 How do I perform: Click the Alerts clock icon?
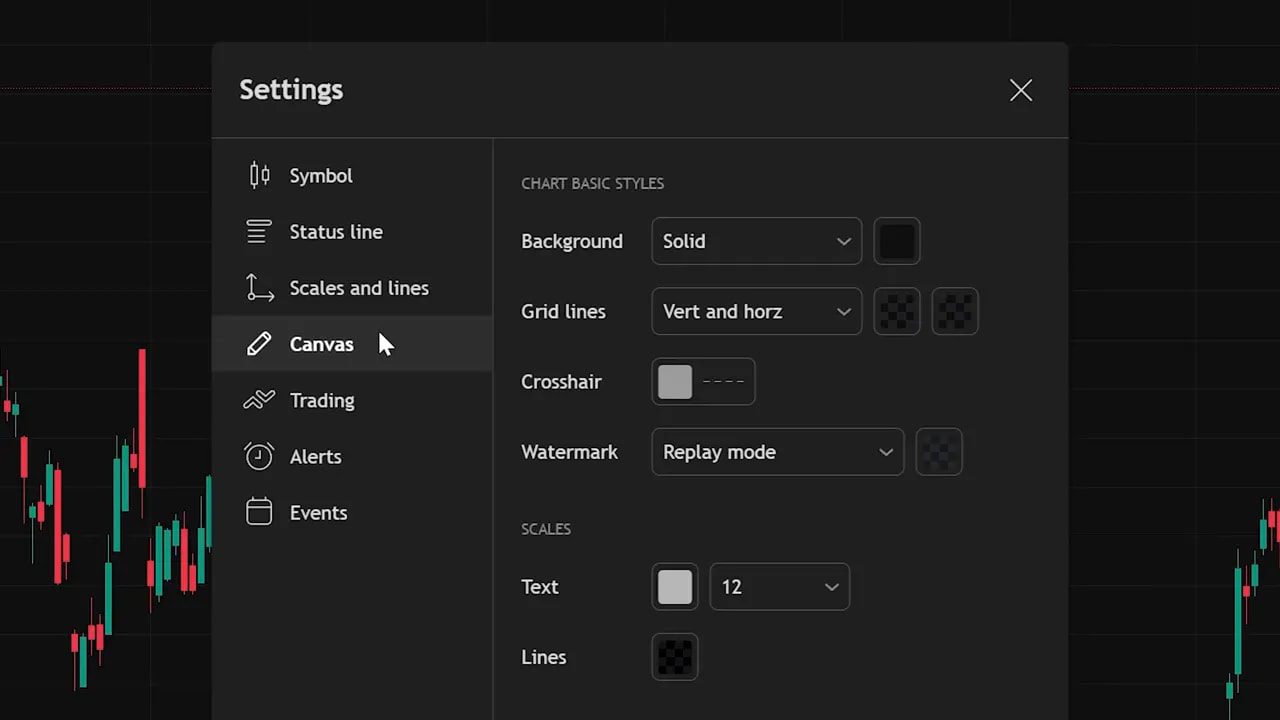pyautogui.click(x=259, y=456)
